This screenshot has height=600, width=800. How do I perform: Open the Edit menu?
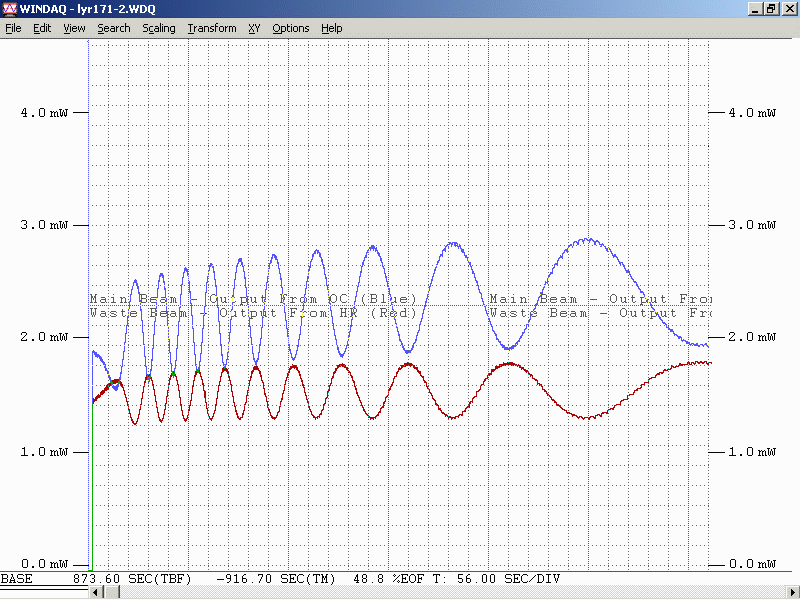click(42, 28)
